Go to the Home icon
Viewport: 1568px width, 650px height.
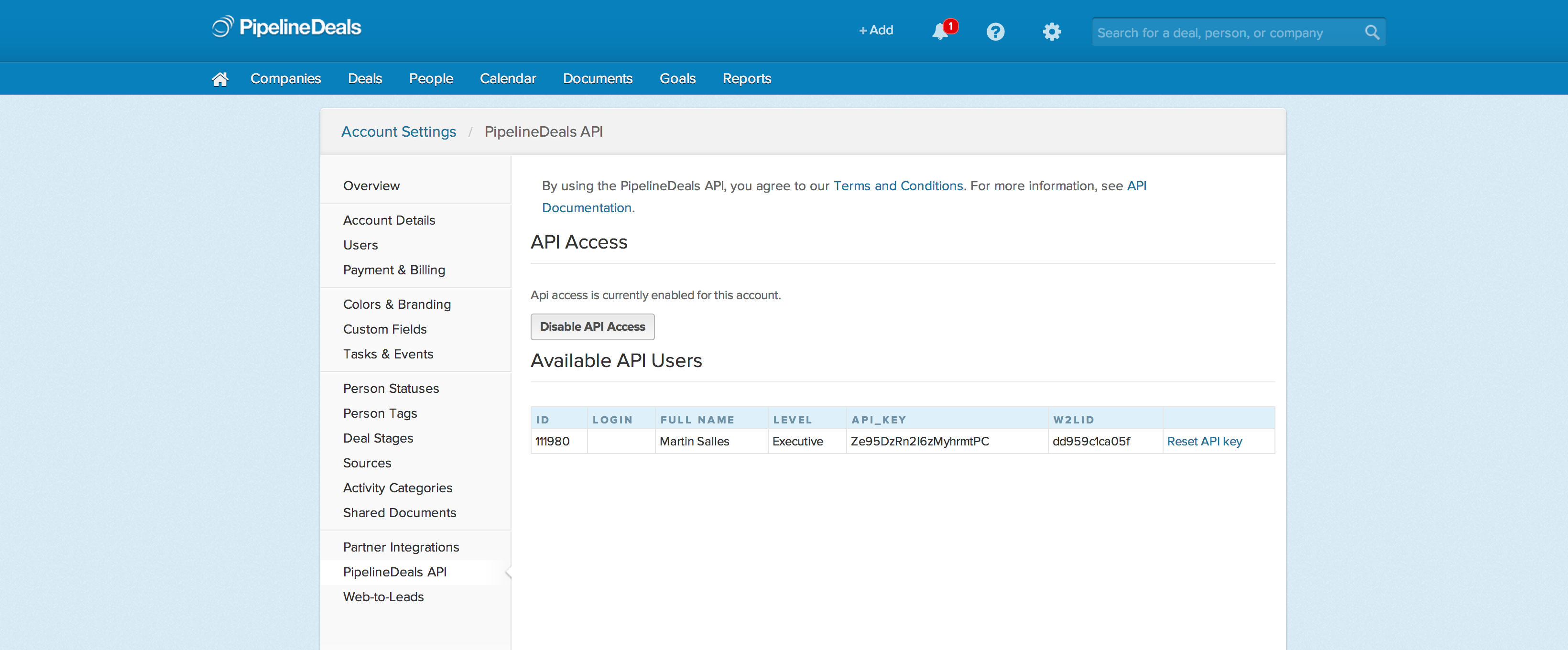point(220,78)
